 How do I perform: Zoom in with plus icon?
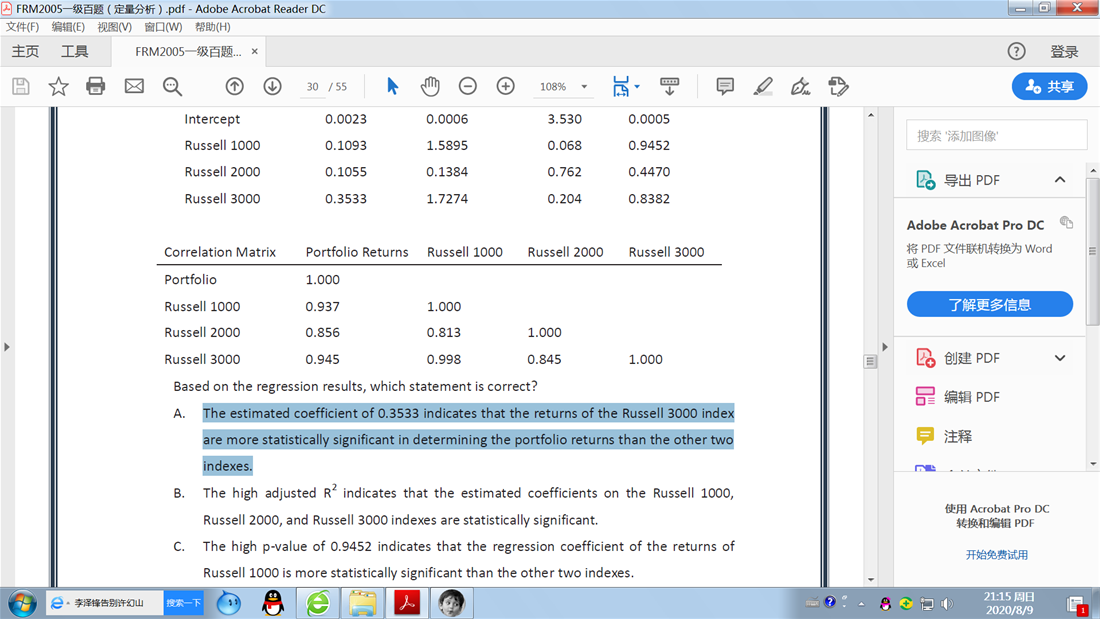[506, 86]
